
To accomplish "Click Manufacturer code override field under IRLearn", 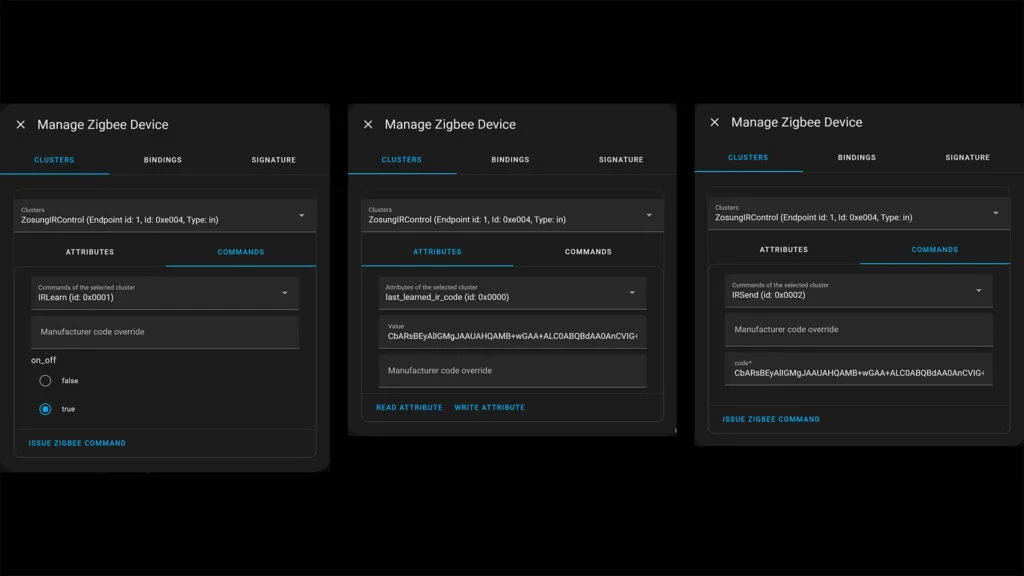I will [165, 332].
